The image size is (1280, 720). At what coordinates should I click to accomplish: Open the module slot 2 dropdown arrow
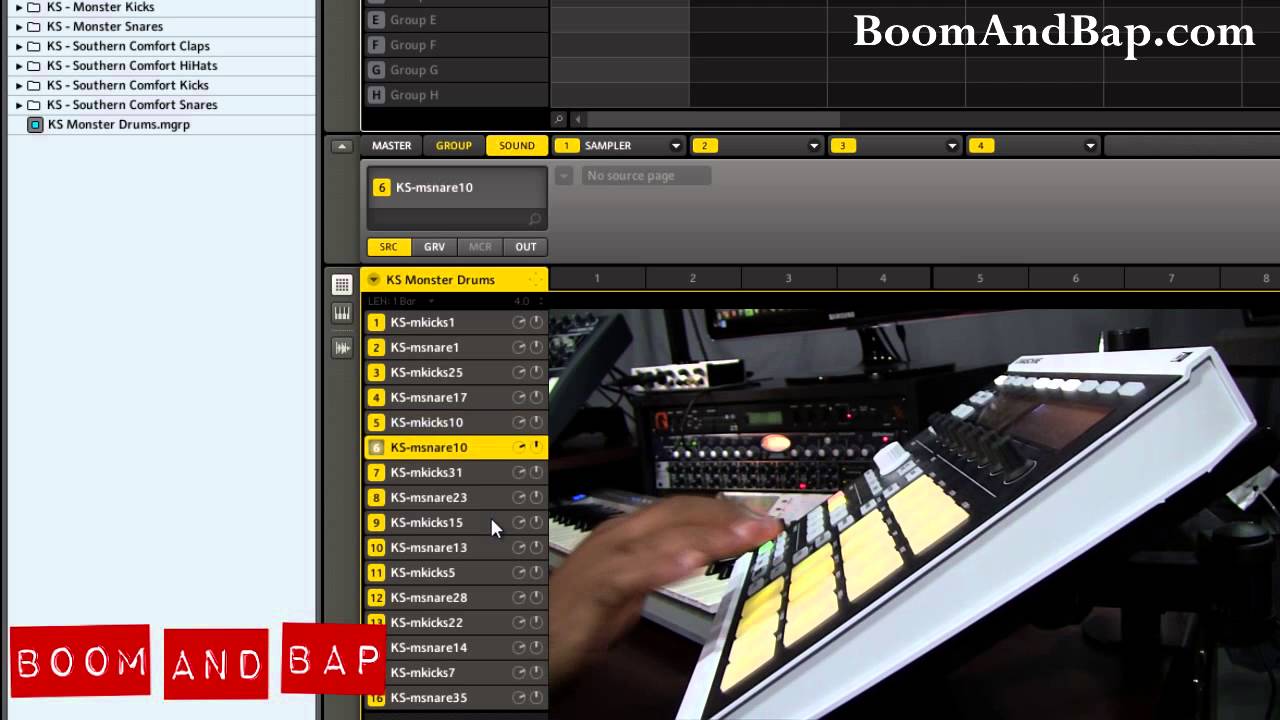click(814, 146)
